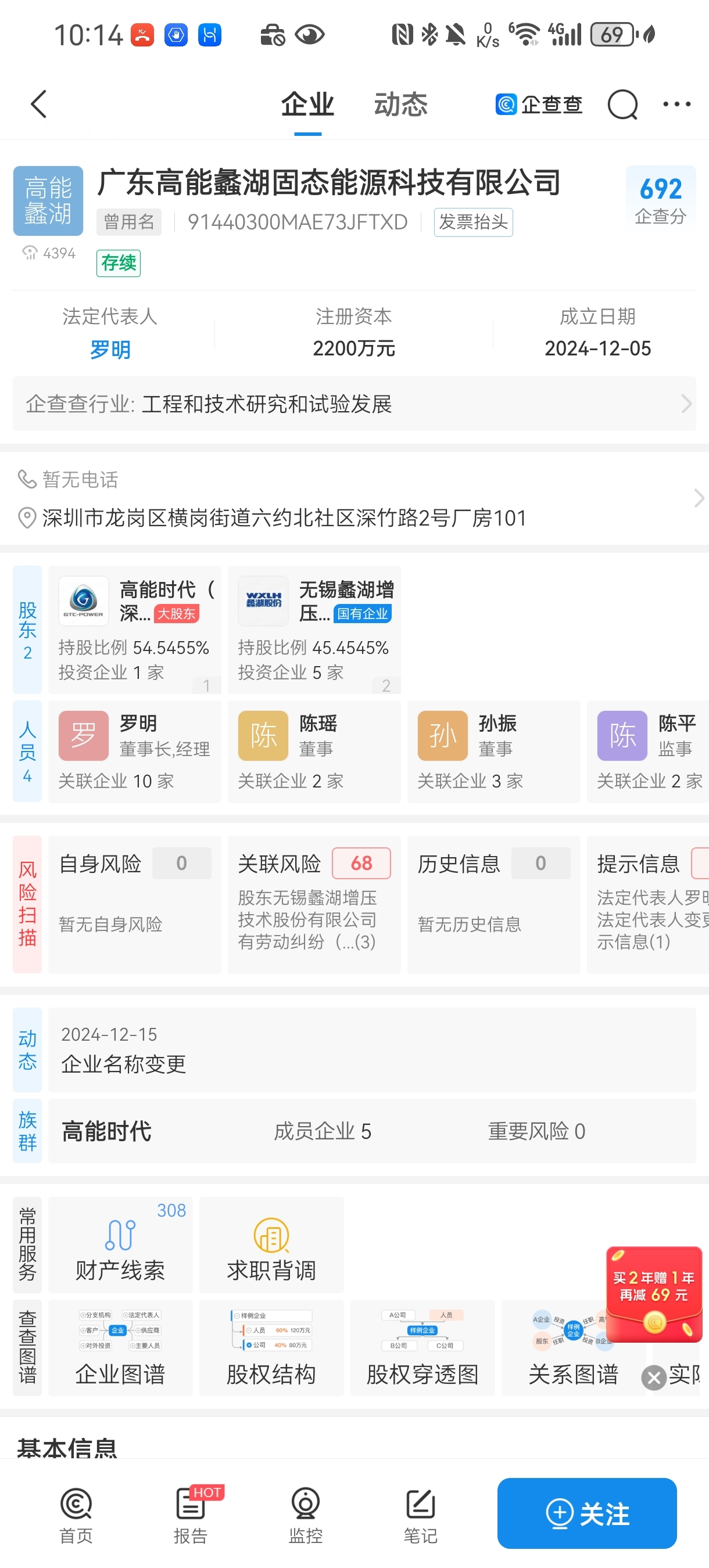Tap the phone icon beside 暂无电话
The height and width of the screenshot is (1568, 709).
[x=27, y=479]
